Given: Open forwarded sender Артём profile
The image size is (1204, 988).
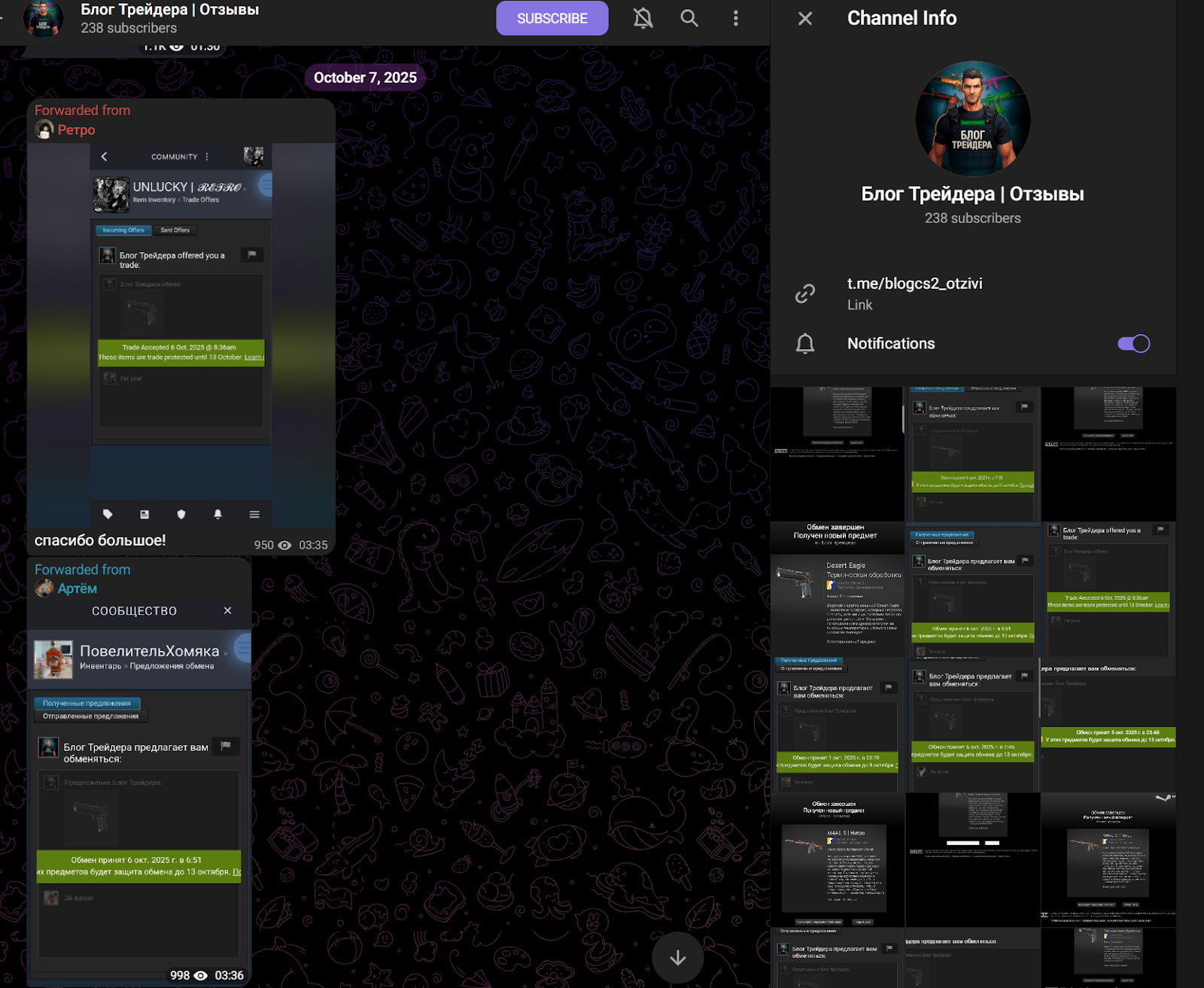Looking at the screenshot, I should click(x=77, y=588).
